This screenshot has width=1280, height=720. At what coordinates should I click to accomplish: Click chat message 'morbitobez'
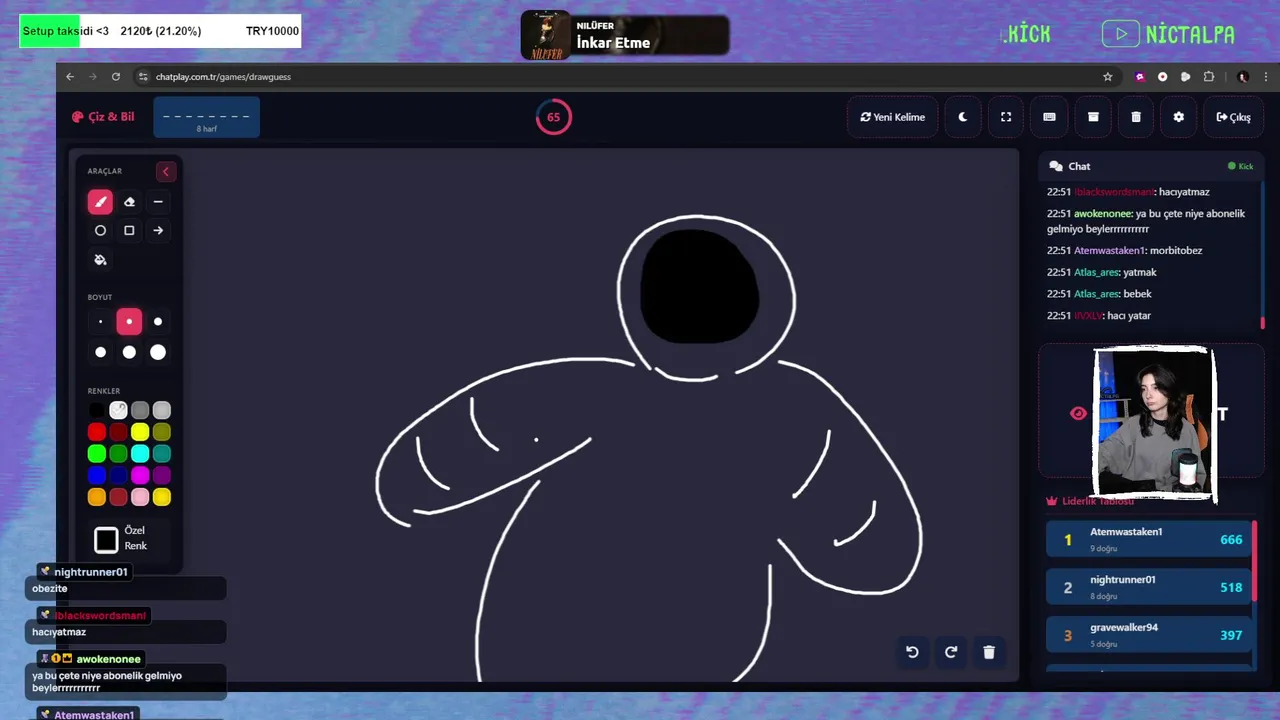pos(1176,251)
